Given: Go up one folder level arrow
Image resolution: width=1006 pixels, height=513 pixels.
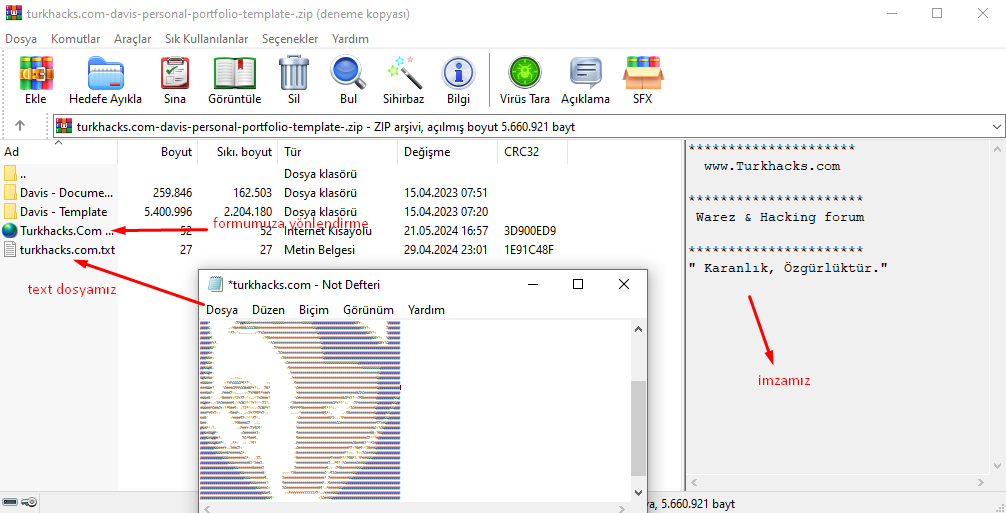Looking at the screenshot, I should (20, 126).
